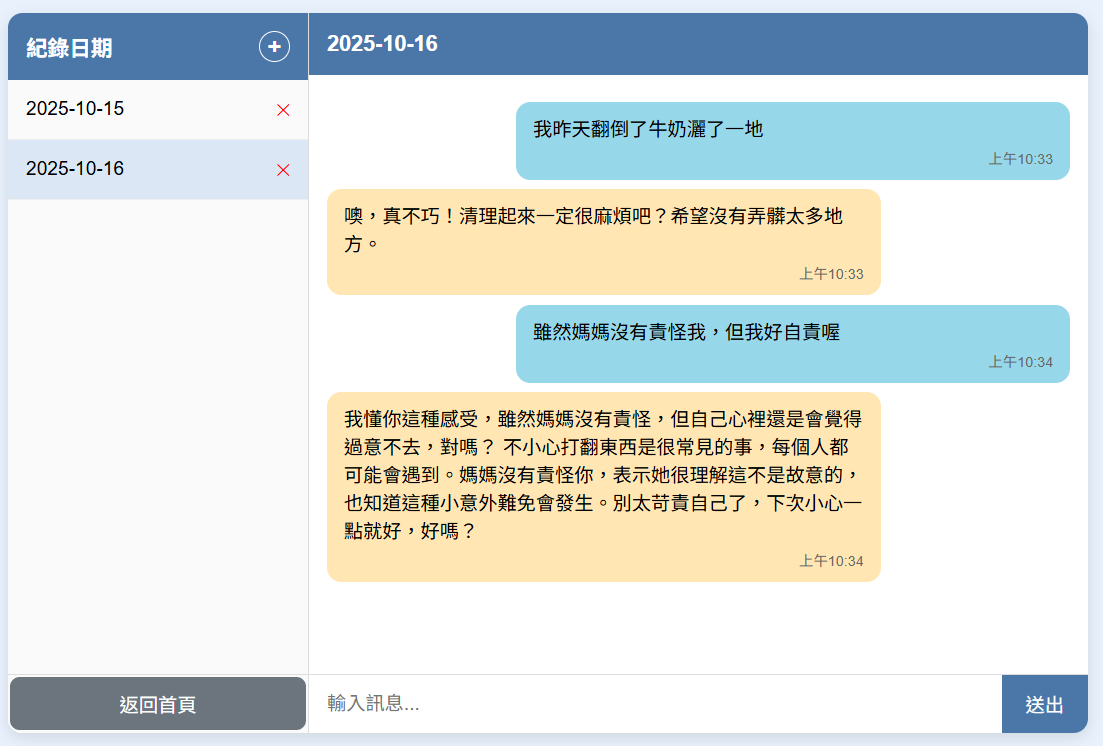Delete the 2025-10-16 record with its red X
The width and height of the screenshot is (1103, 746).
tap(283, 170)
